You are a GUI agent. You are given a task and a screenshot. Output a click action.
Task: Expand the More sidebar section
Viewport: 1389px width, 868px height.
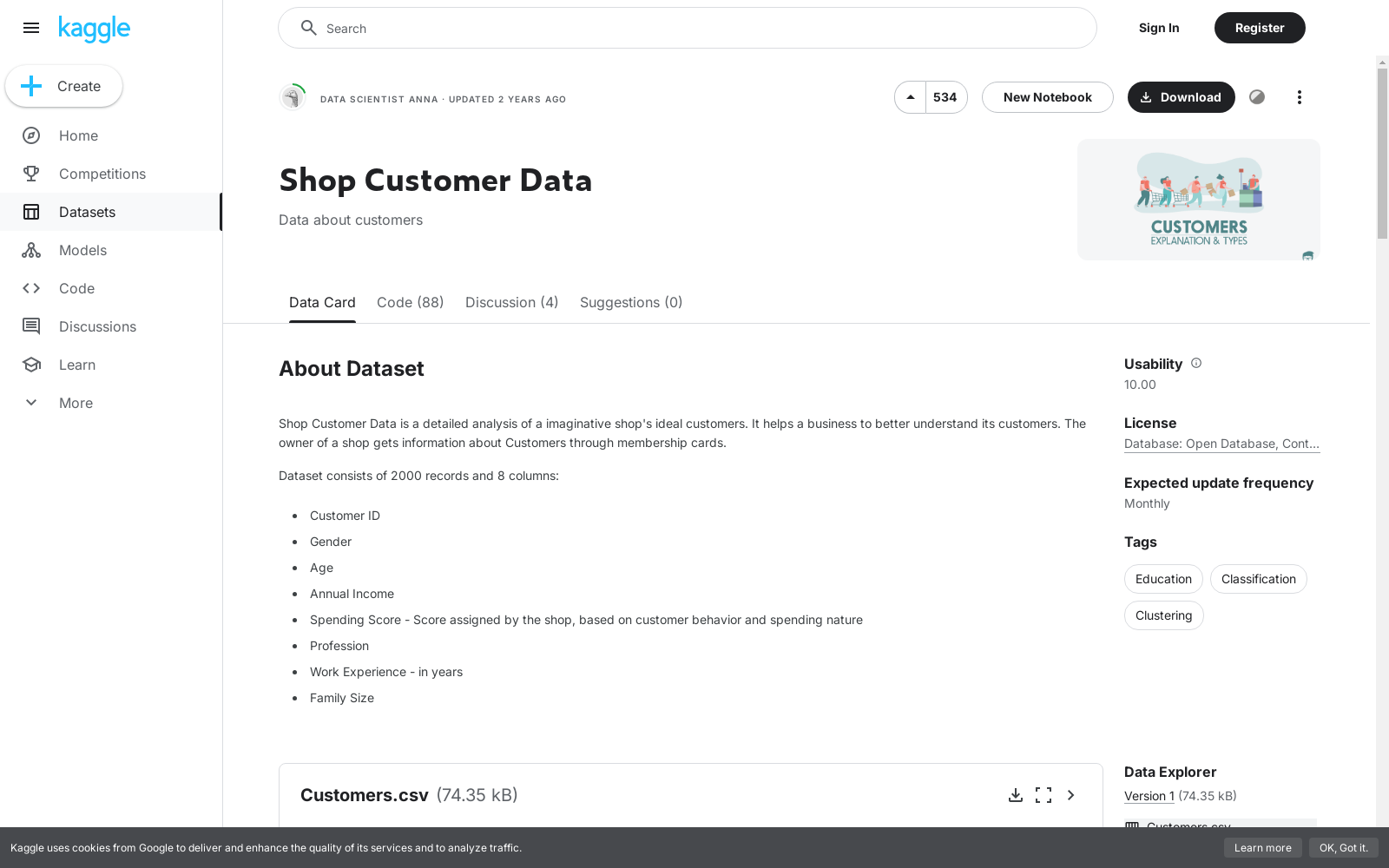[76, 403]
